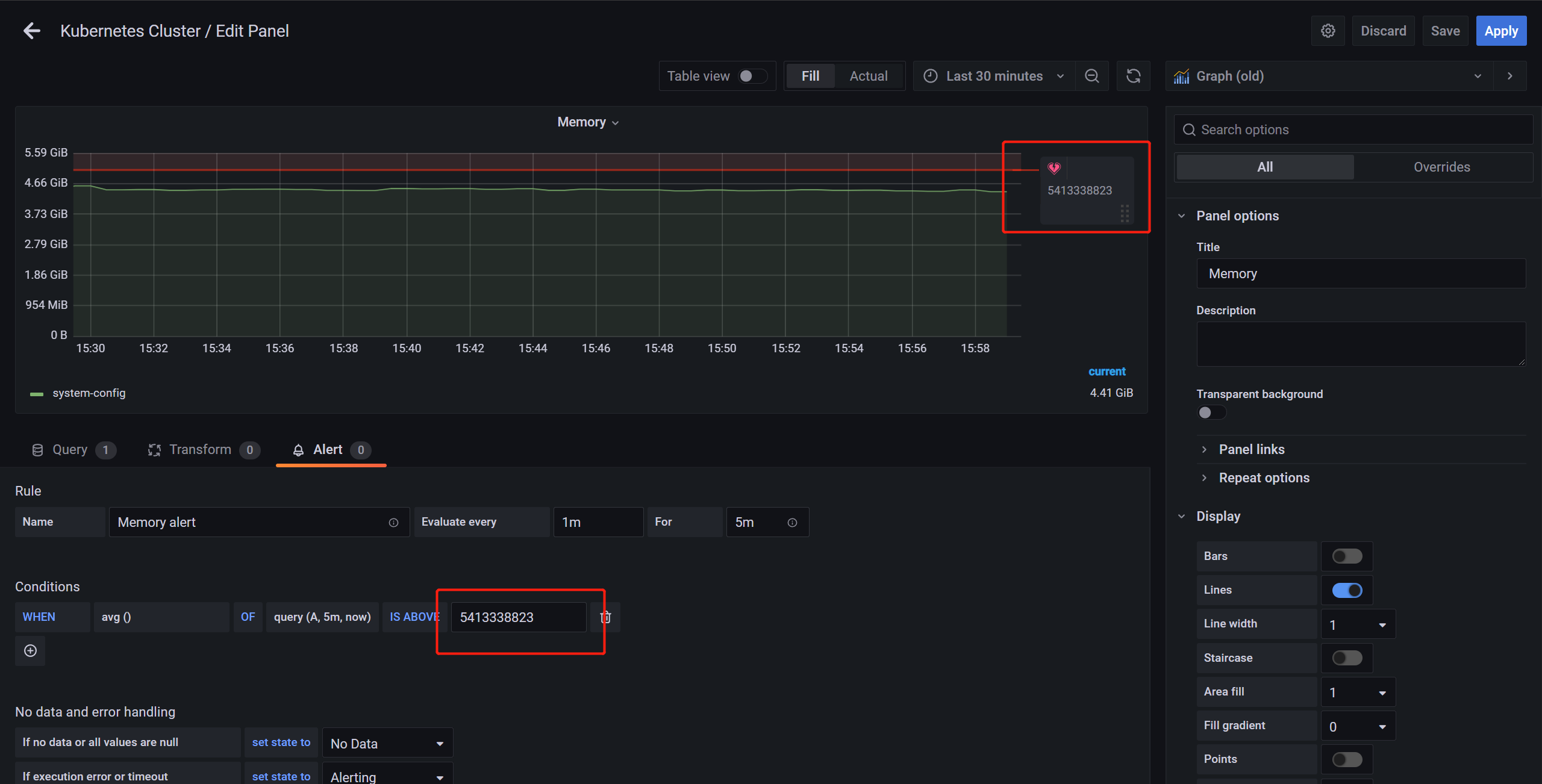Click the Memory alert name field

pyautogui.click(x=259, y=522)
